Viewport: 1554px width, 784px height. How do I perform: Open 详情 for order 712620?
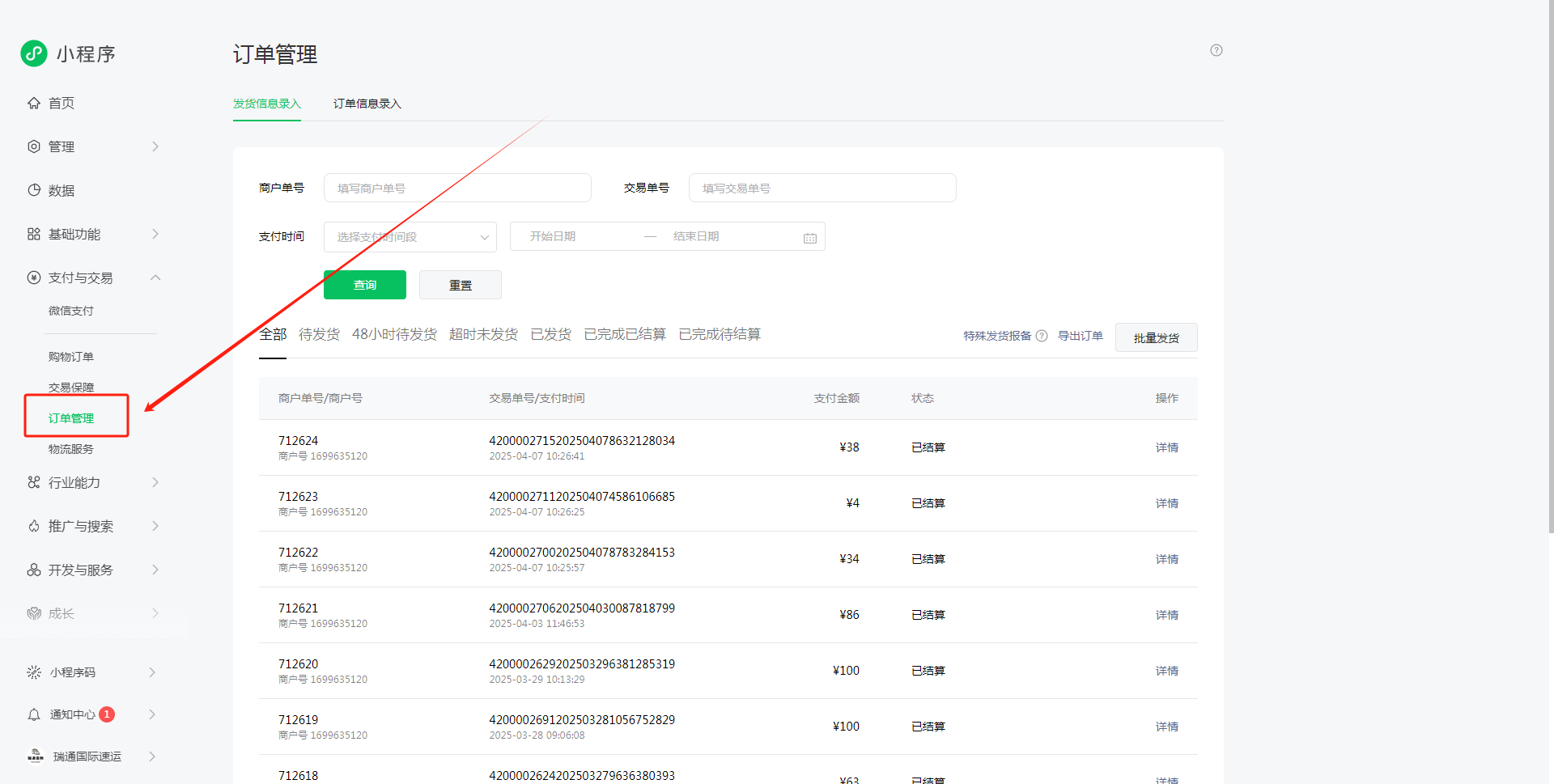[x=1167, y=671]
